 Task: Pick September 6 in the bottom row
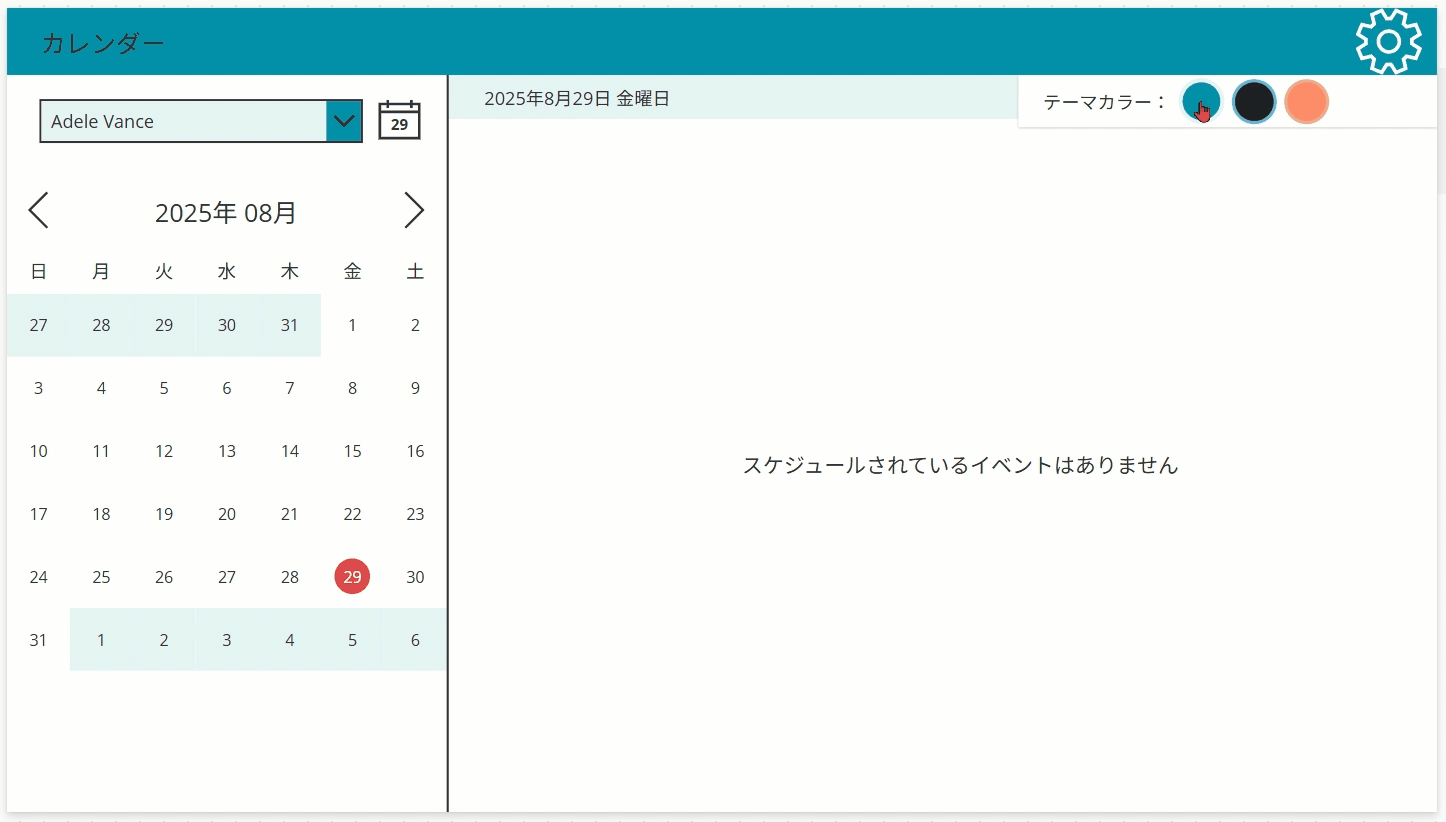click(415, 640)
